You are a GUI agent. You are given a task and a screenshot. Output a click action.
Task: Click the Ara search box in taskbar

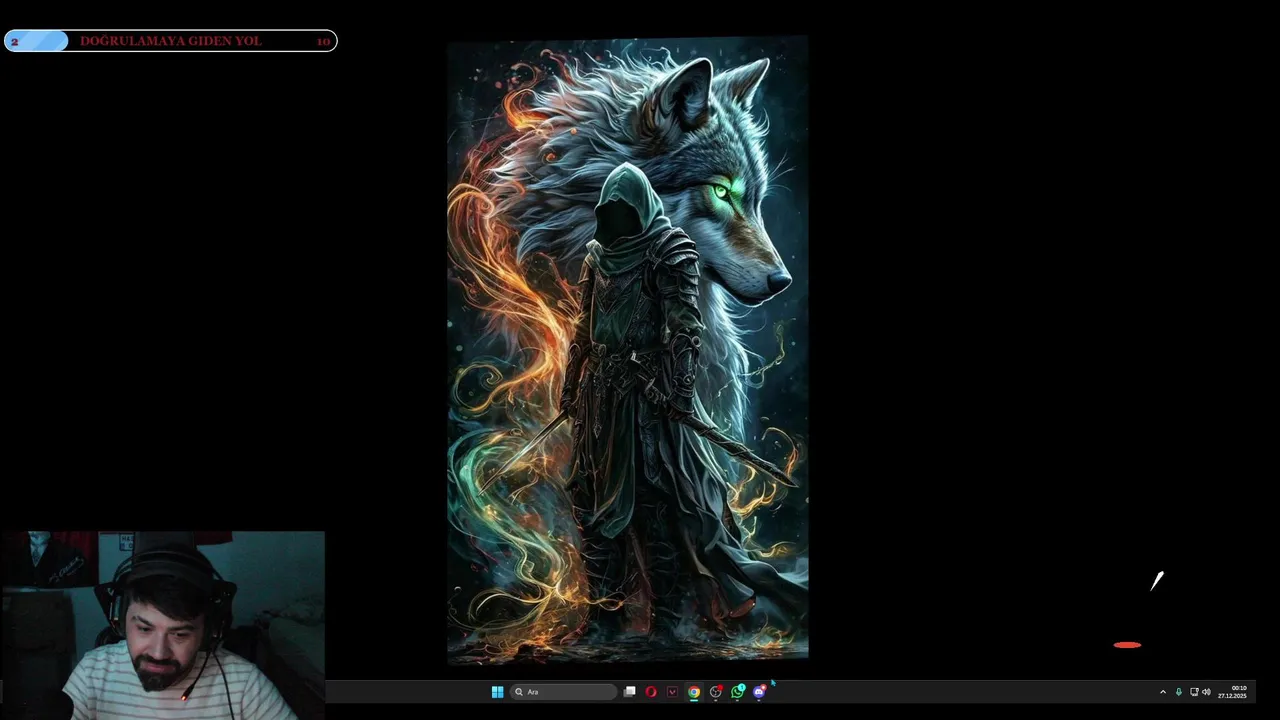click(x=563, y=692)
